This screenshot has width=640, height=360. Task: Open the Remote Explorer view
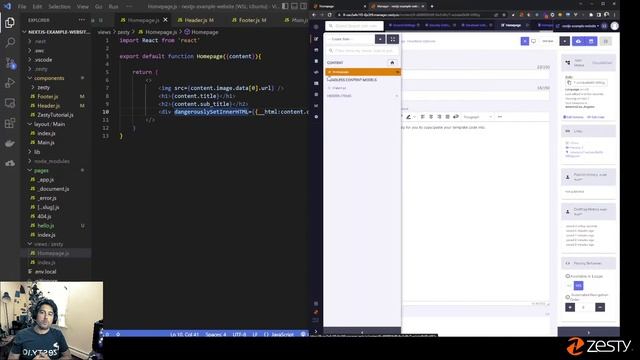pyautogui.click(x=10, y=103)
